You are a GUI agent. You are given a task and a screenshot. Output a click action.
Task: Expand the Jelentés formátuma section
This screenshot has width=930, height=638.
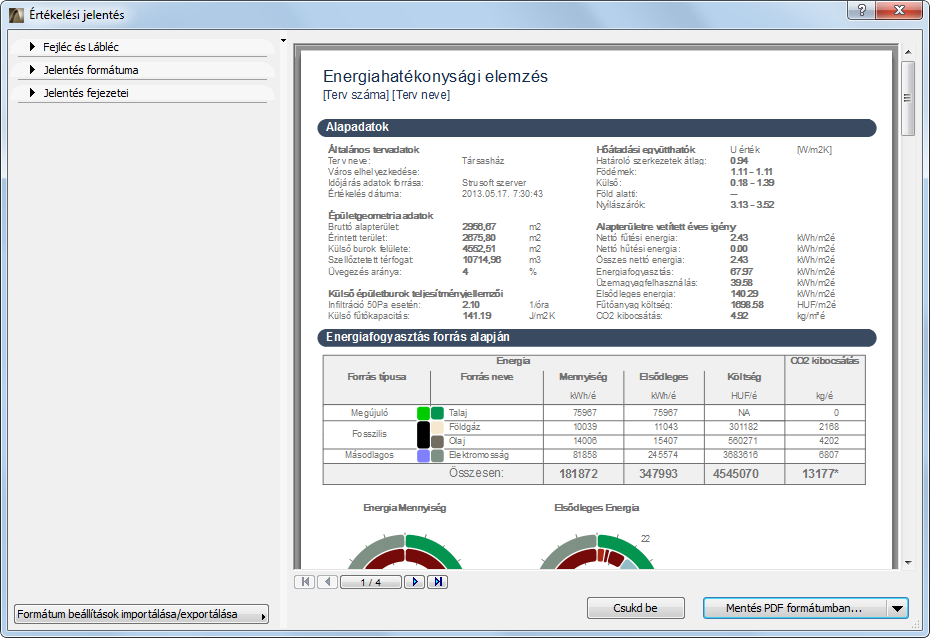(x=142, y=70)
